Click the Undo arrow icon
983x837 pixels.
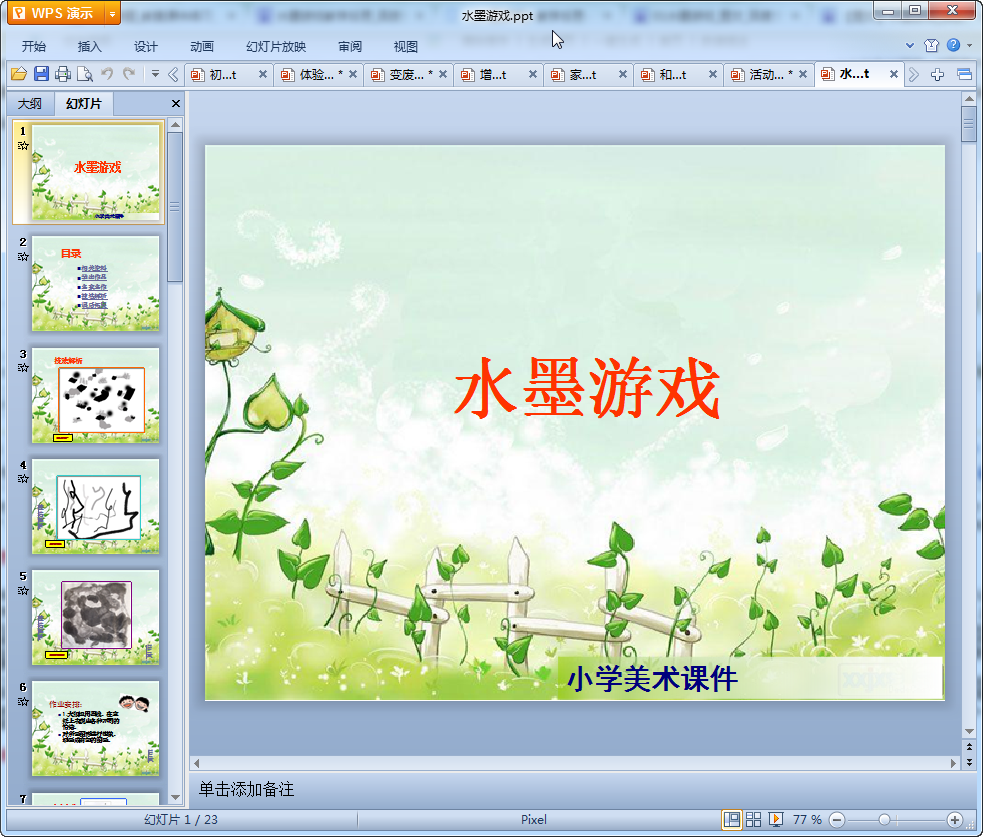[107, 74]
